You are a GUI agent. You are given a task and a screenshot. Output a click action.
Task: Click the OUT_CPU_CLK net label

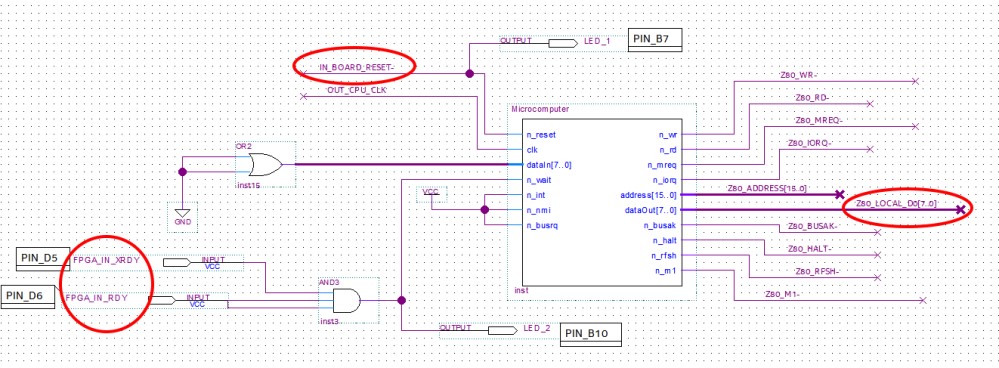pos(357,90)
